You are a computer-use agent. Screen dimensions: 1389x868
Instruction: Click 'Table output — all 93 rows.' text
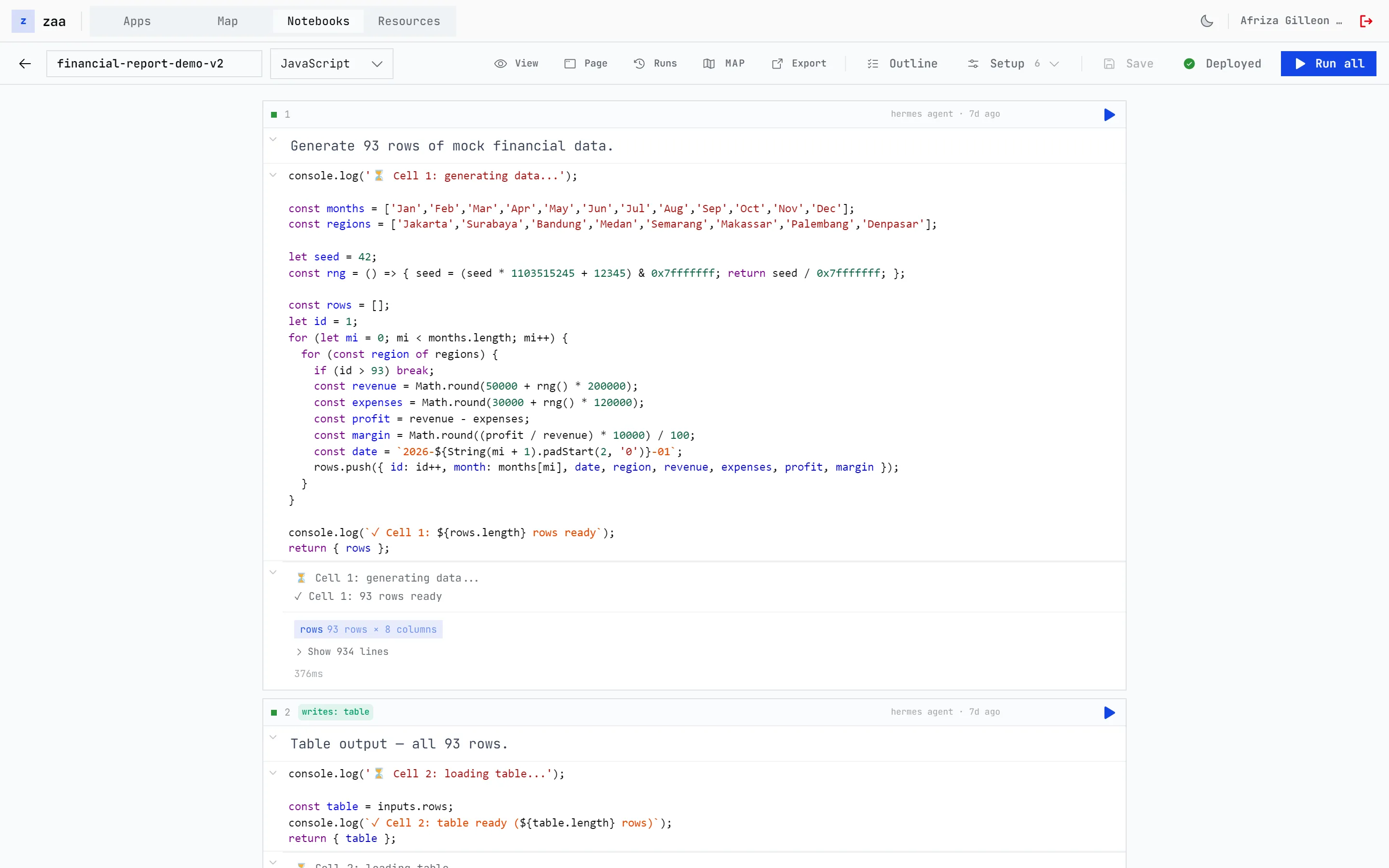tap(399, 744)
